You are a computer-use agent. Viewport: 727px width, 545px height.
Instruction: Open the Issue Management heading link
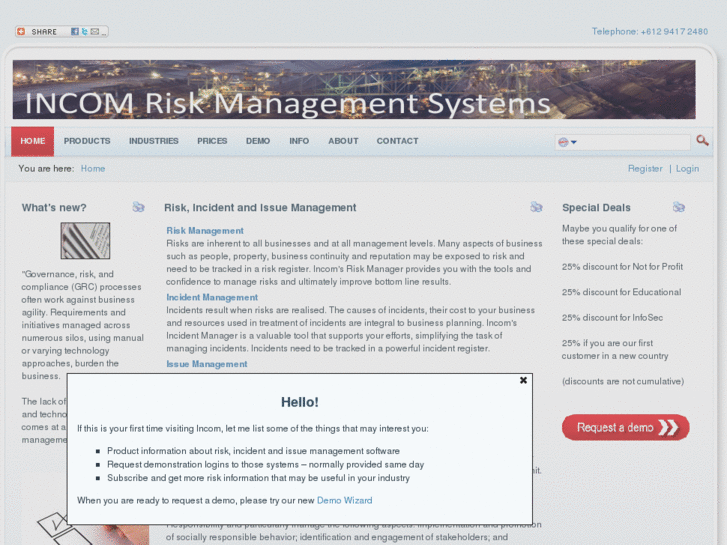(207, 364)
